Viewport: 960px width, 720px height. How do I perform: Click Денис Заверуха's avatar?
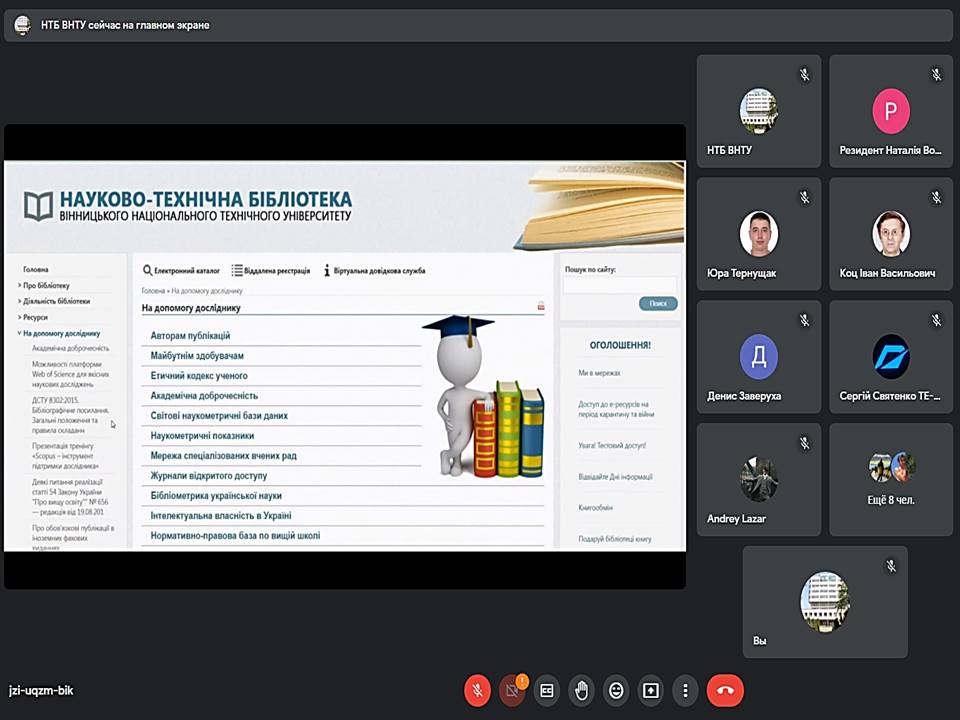coord(759,356)
